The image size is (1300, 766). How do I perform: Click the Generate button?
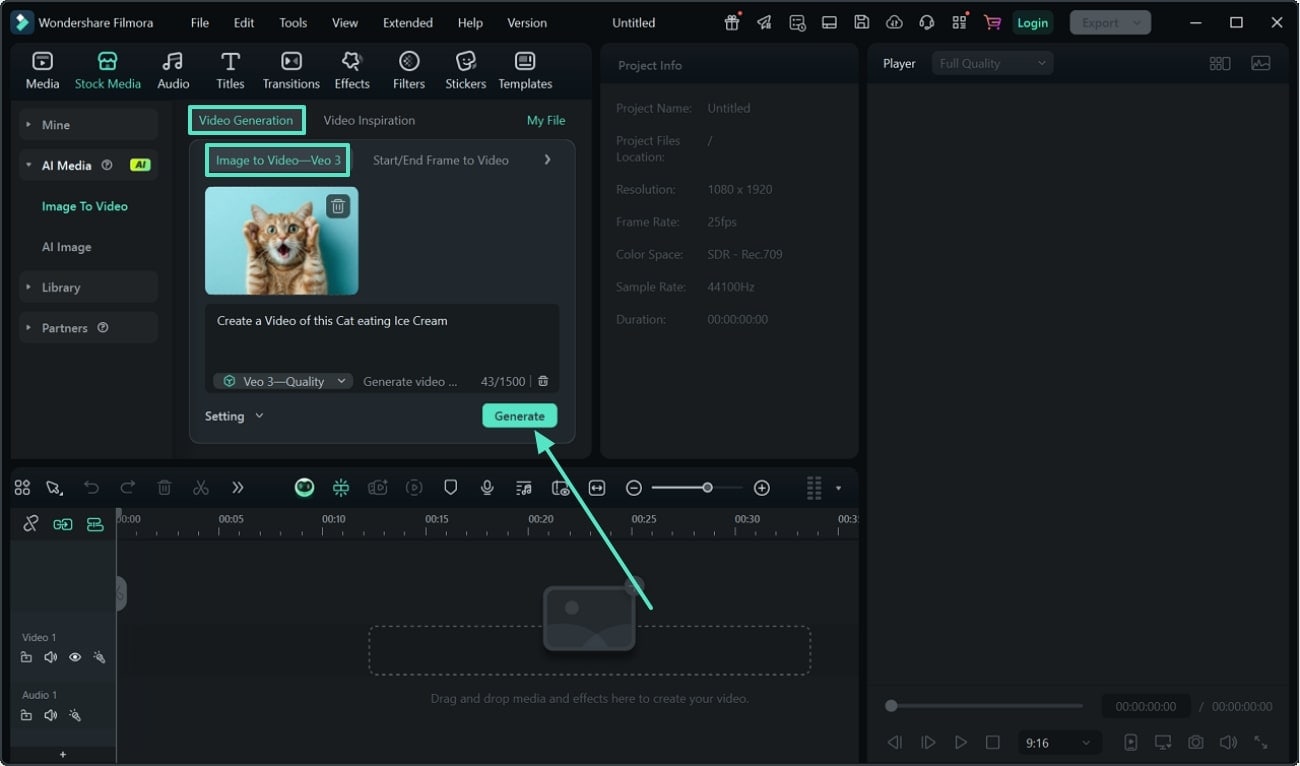tap(519, 416)
